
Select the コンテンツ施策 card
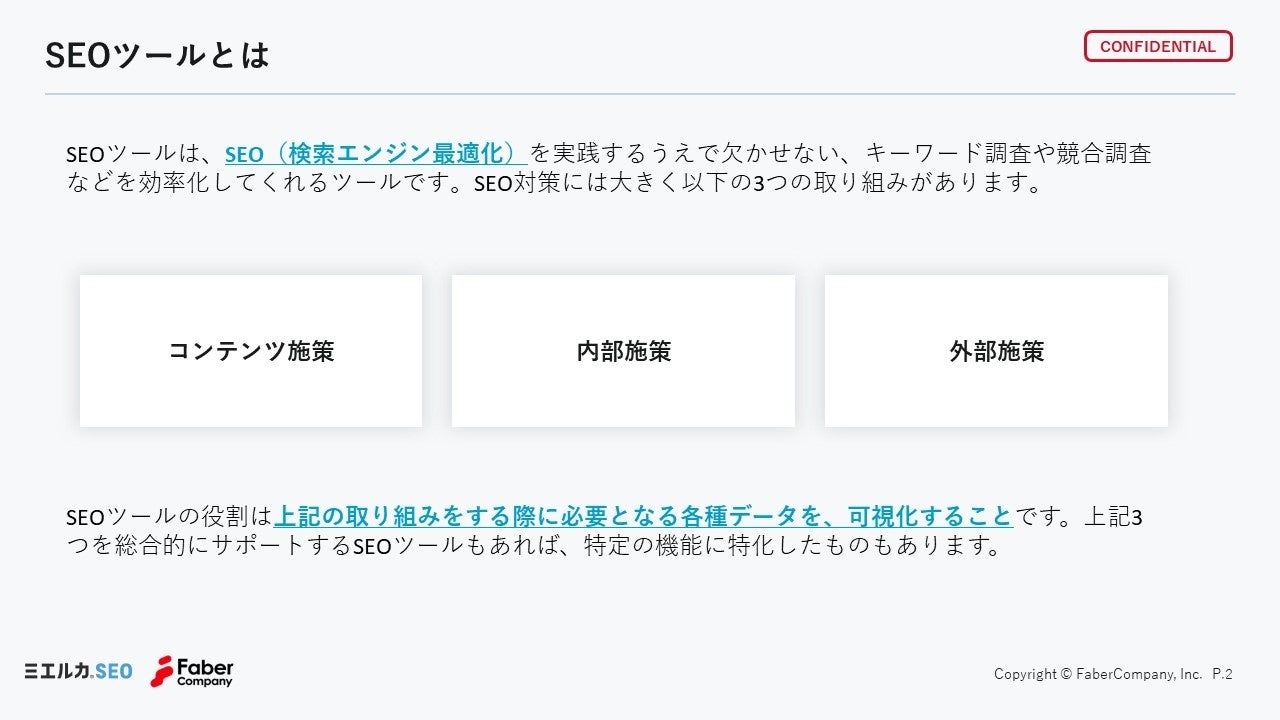click(251, 351)
